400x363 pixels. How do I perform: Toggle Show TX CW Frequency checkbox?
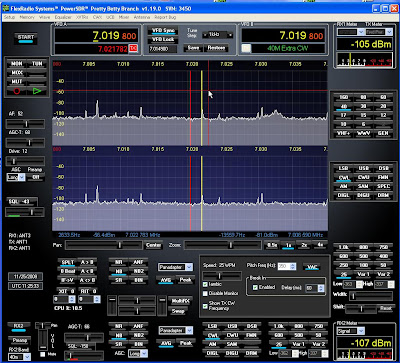pyautogui.click(x=206, y=306)
